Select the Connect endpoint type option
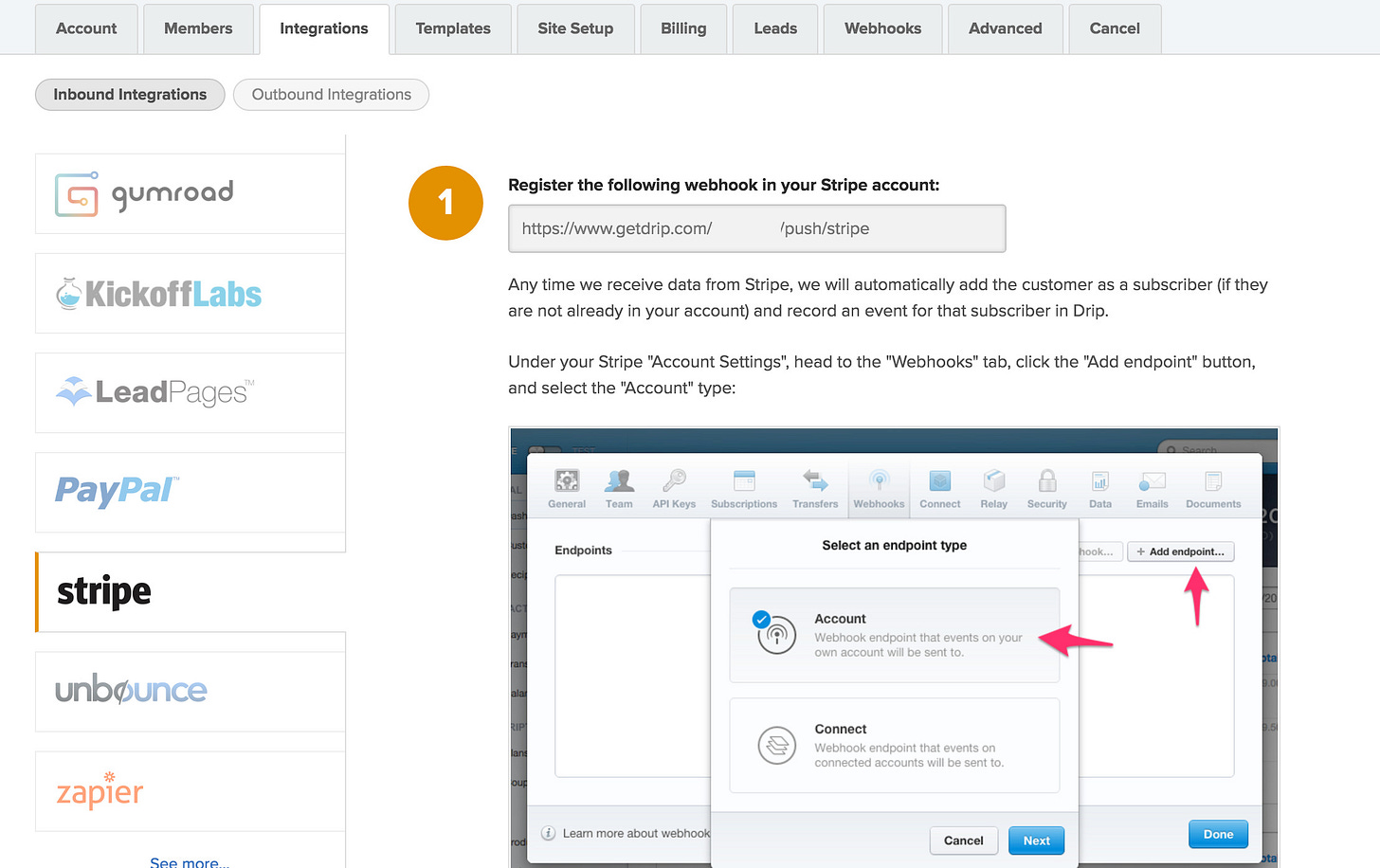The height and width of the screenshot is (868, 1380). pos(895,745)
